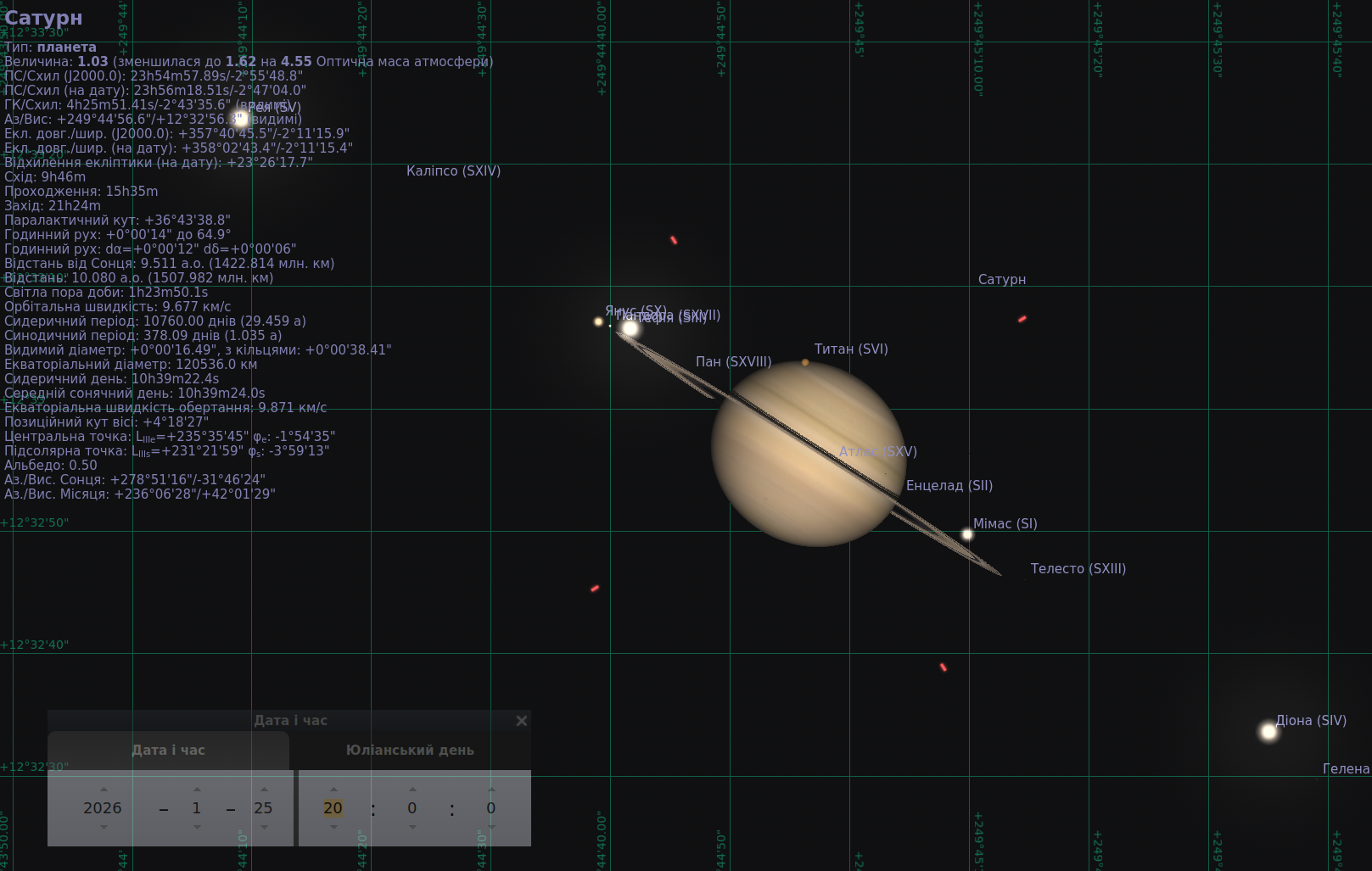Viewport: 1372px width, 871px height.
Task: Click the Телесто (SXIII) label
Action: click(x=1078, y=569)
